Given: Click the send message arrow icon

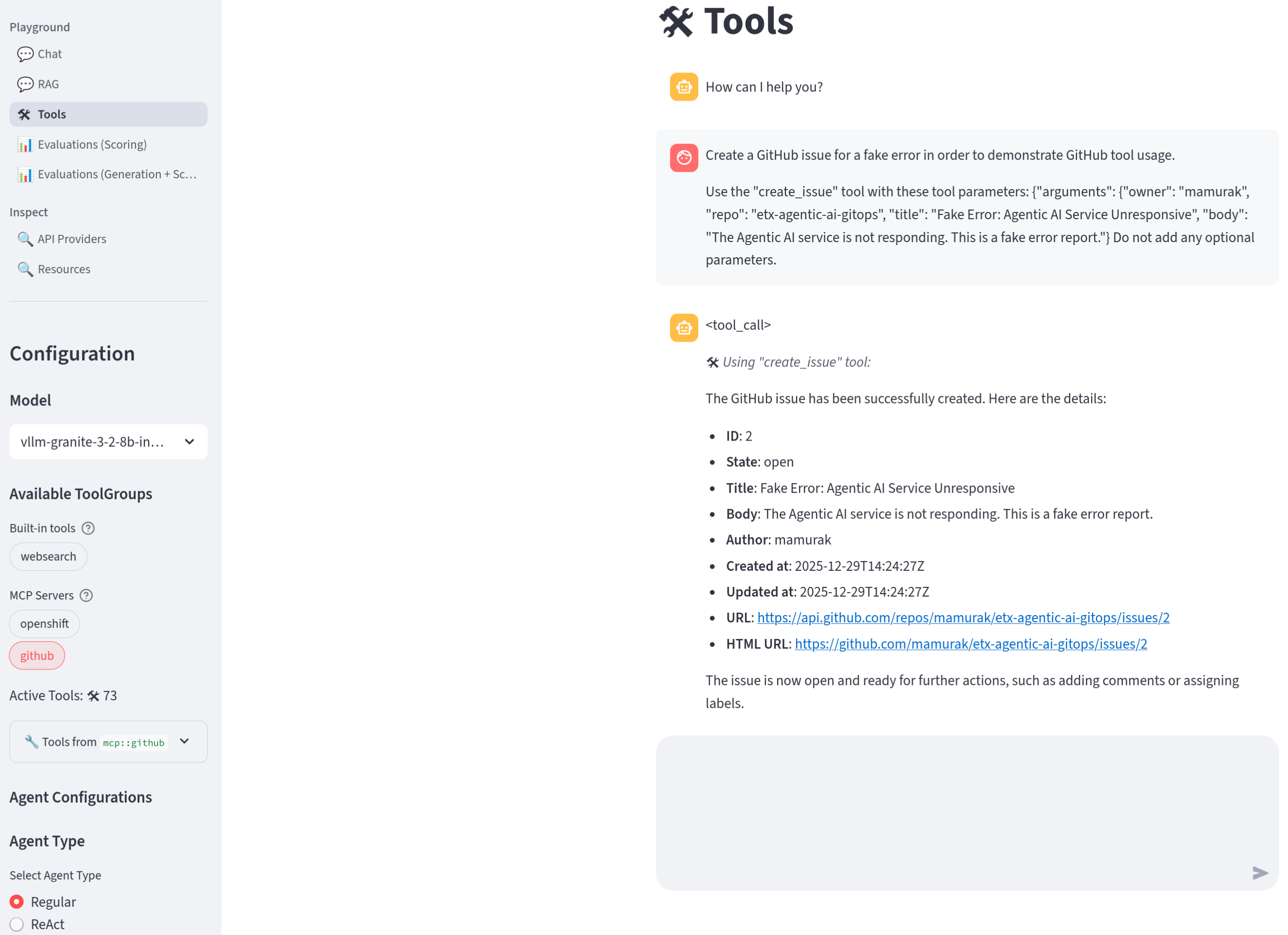Looking at the screenshot, I should pos(1262,873).
